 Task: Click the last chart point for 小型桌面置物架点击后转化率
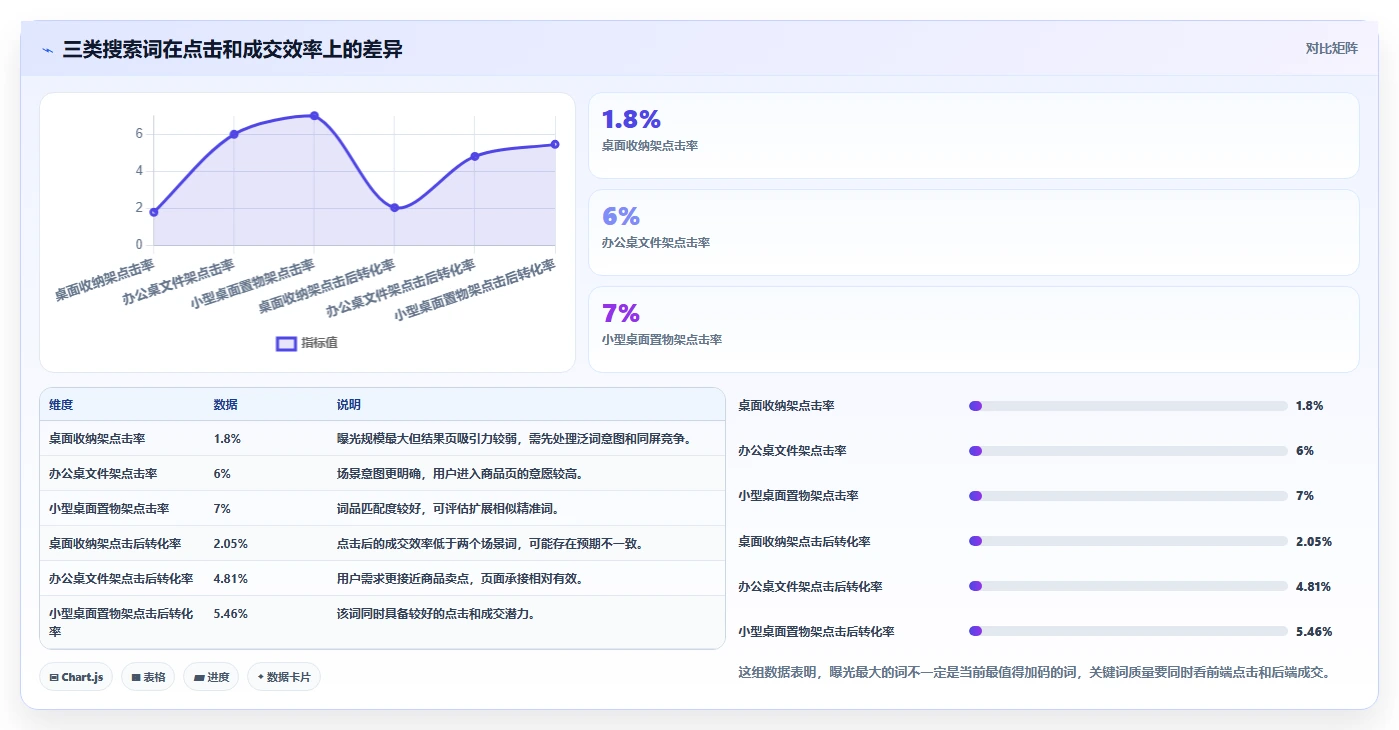(x=555, y=144)
